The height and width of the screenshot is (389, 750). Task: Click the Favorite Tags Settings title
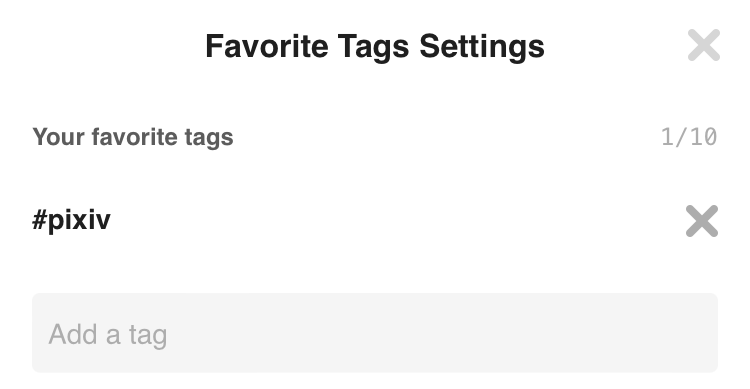tap(375, 47)
